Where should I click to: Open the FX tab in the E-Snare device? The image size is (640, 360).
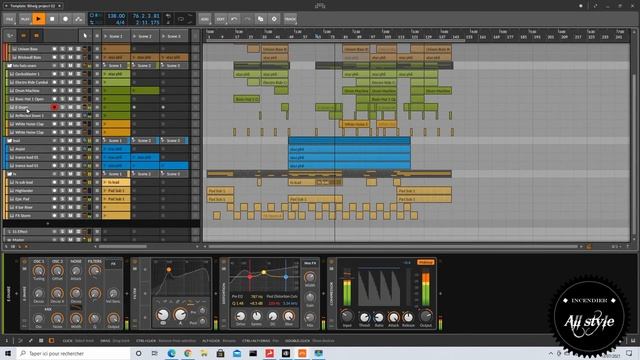[x=113, y=264]
